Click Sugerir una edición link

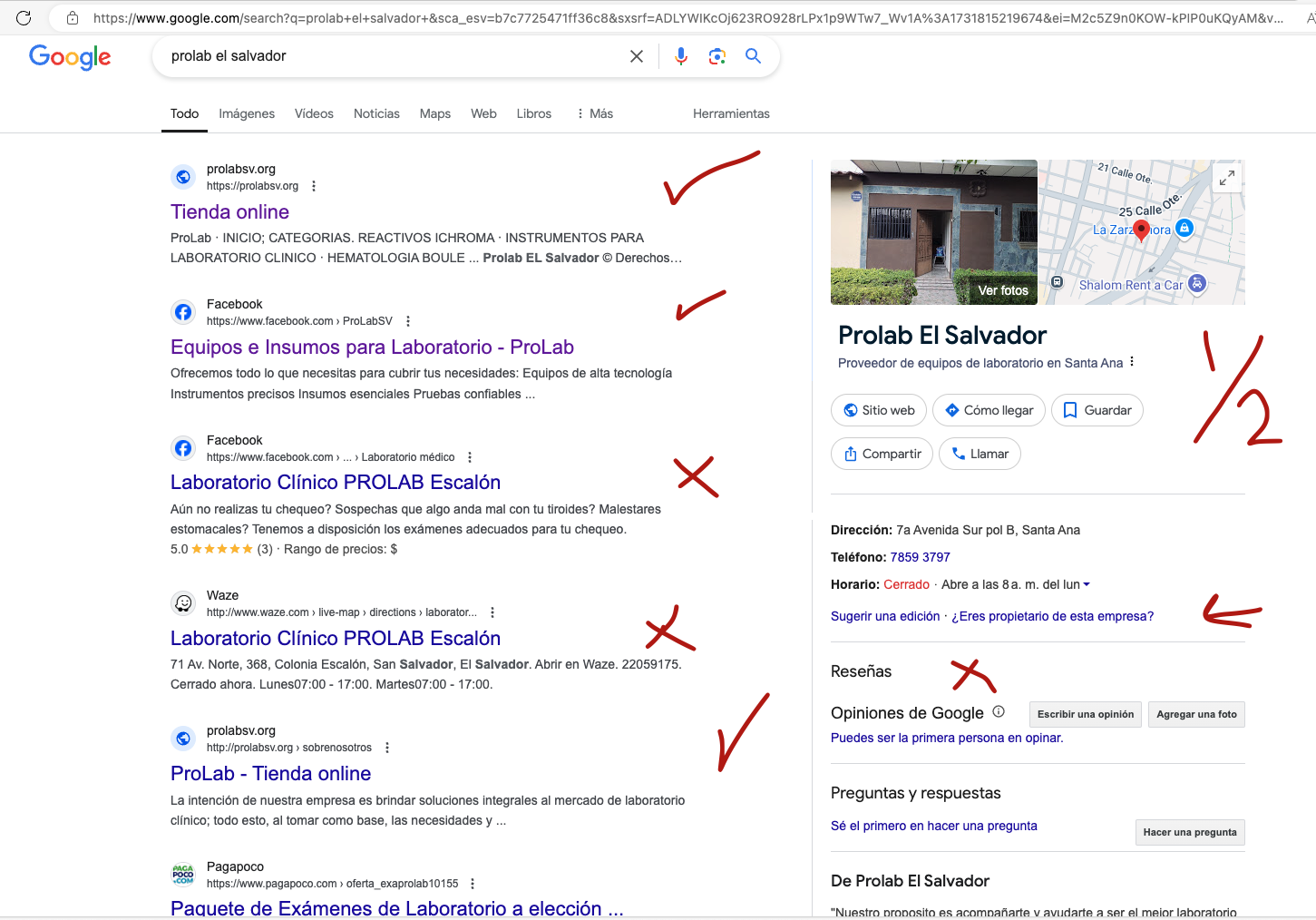tap(885, 616)
